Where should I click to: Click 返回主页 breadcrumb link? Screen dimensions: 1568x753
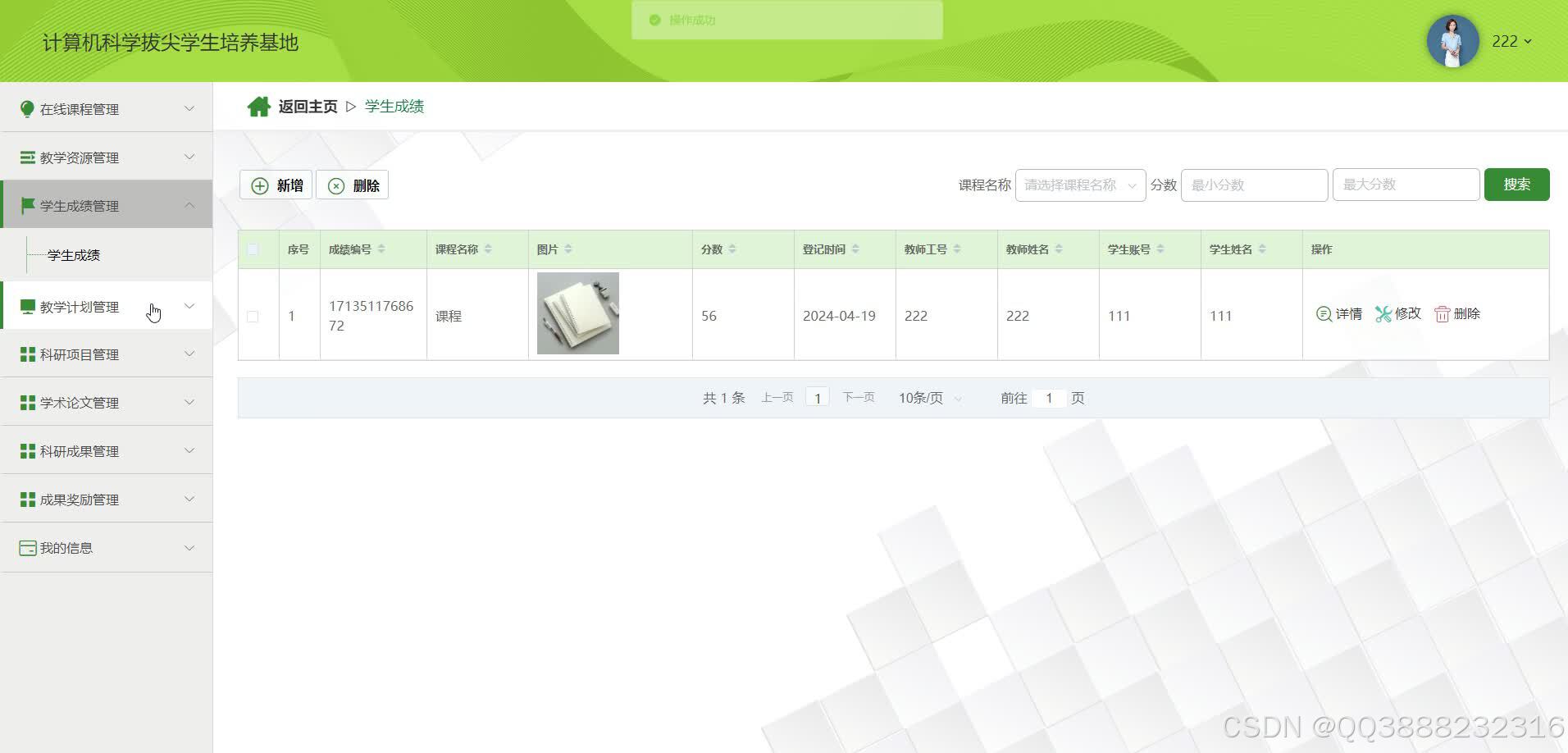point(308,107)
